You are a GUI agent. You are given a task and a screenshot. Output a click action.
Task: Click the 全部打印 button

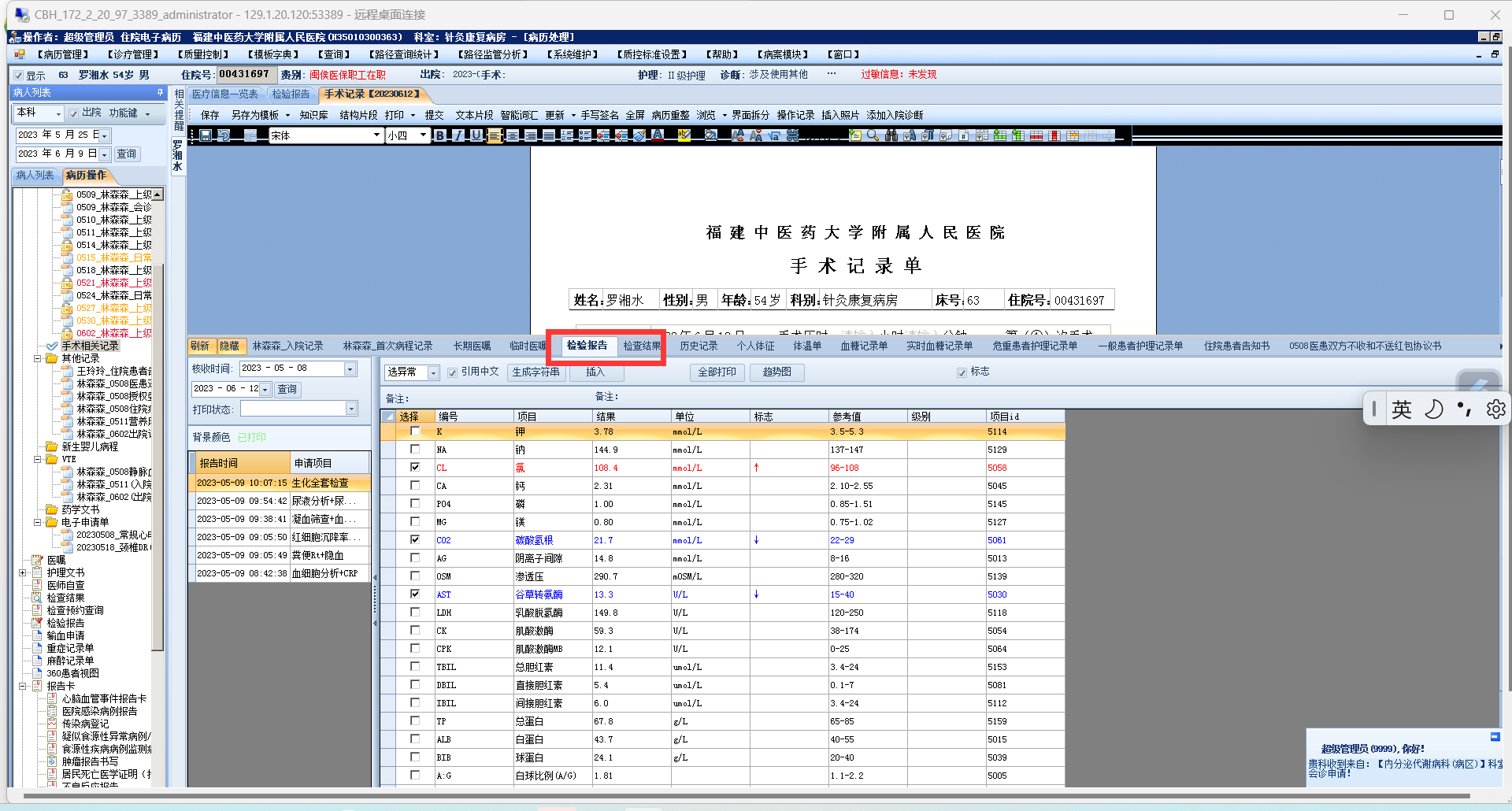[x=717, y=372]
